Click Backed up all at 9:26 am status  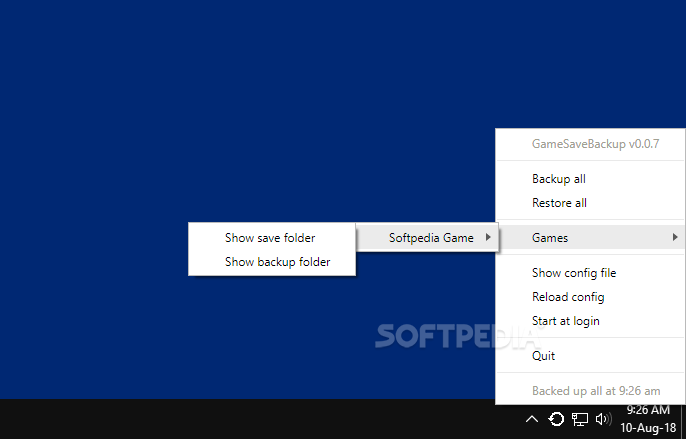(596, 391)
